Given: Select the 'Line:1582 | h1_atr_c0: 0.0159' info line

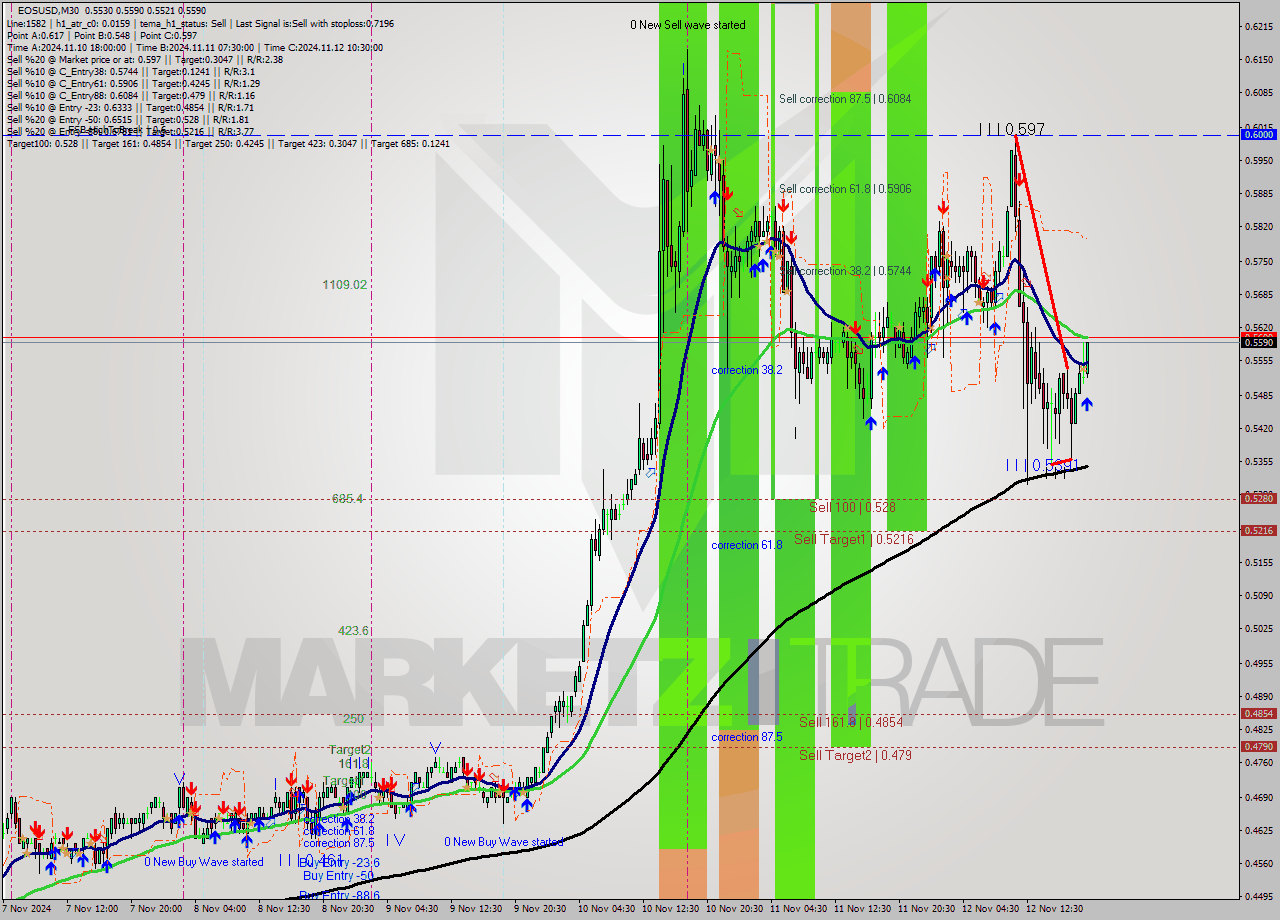Looking at the screenshot, I should coord(200,23).
